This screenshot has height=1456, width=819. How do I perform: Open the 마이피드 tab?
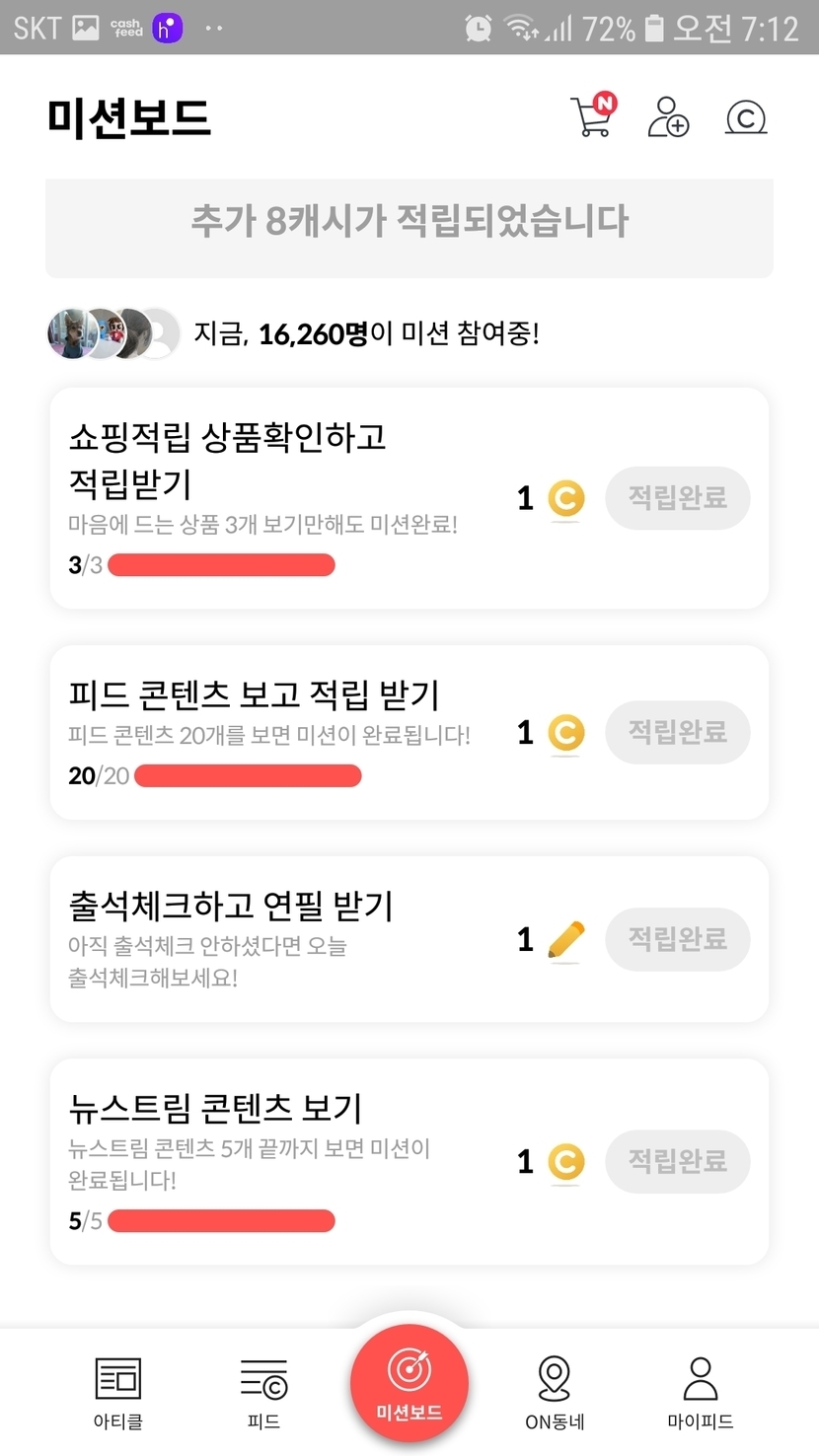[700, 1392]
